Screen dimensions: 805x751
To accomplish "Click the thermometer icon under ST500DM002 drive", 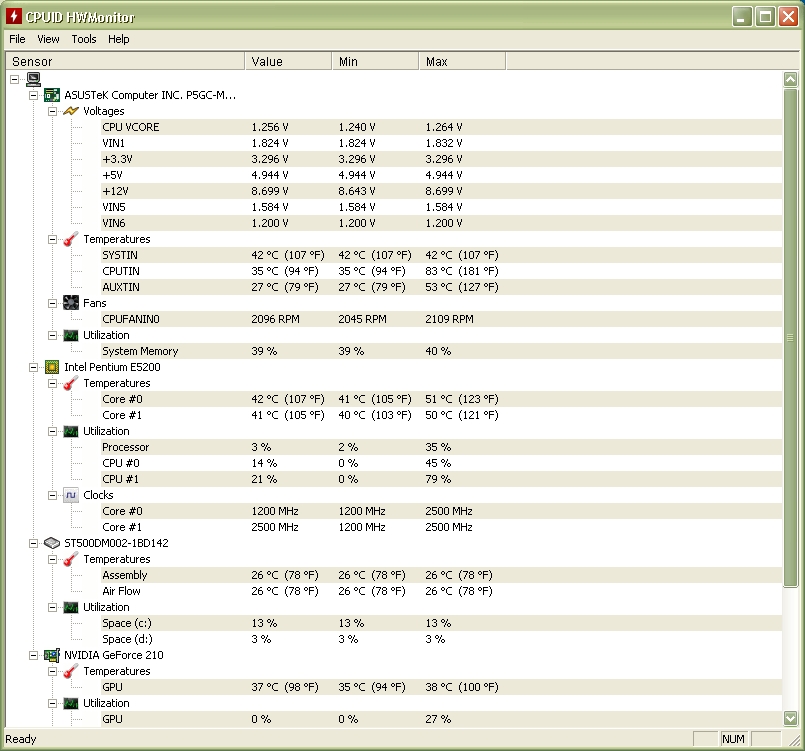I will pos(71,559).
